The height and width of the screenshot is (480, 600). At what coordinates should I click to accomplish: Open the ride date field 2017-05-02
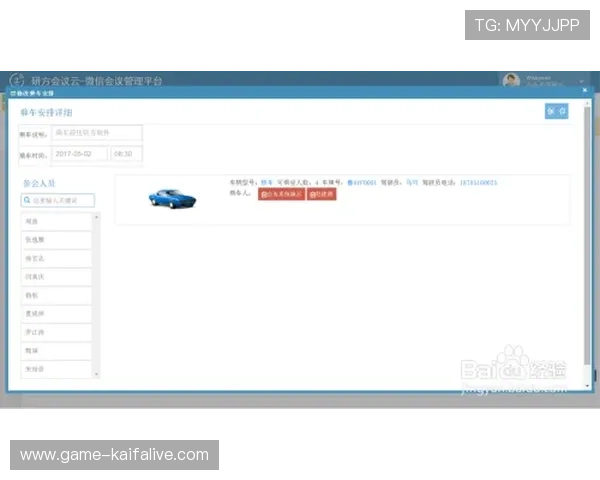78,154
